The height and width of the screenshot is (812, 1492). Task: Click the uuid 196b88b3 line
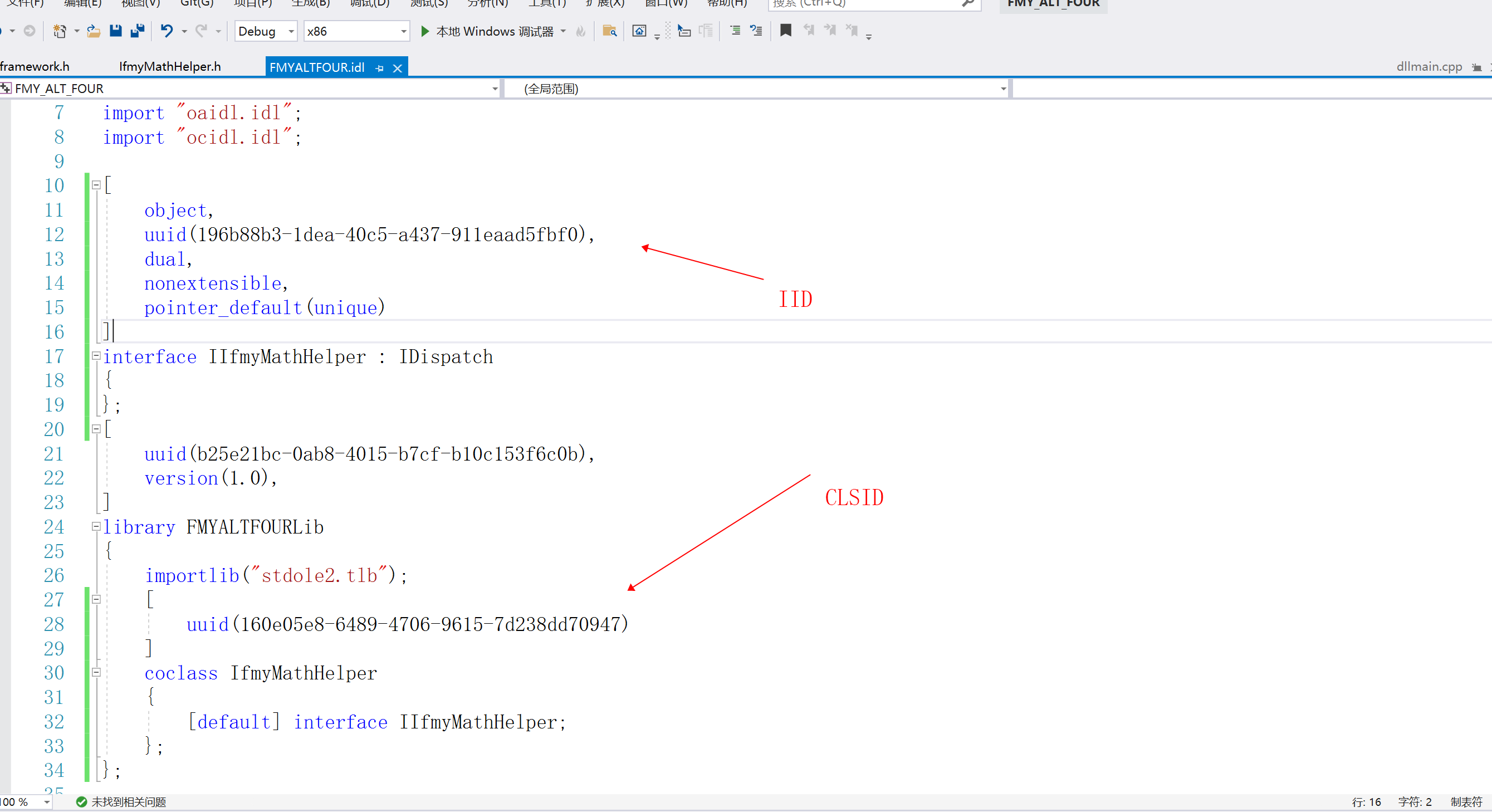[369, 234]
